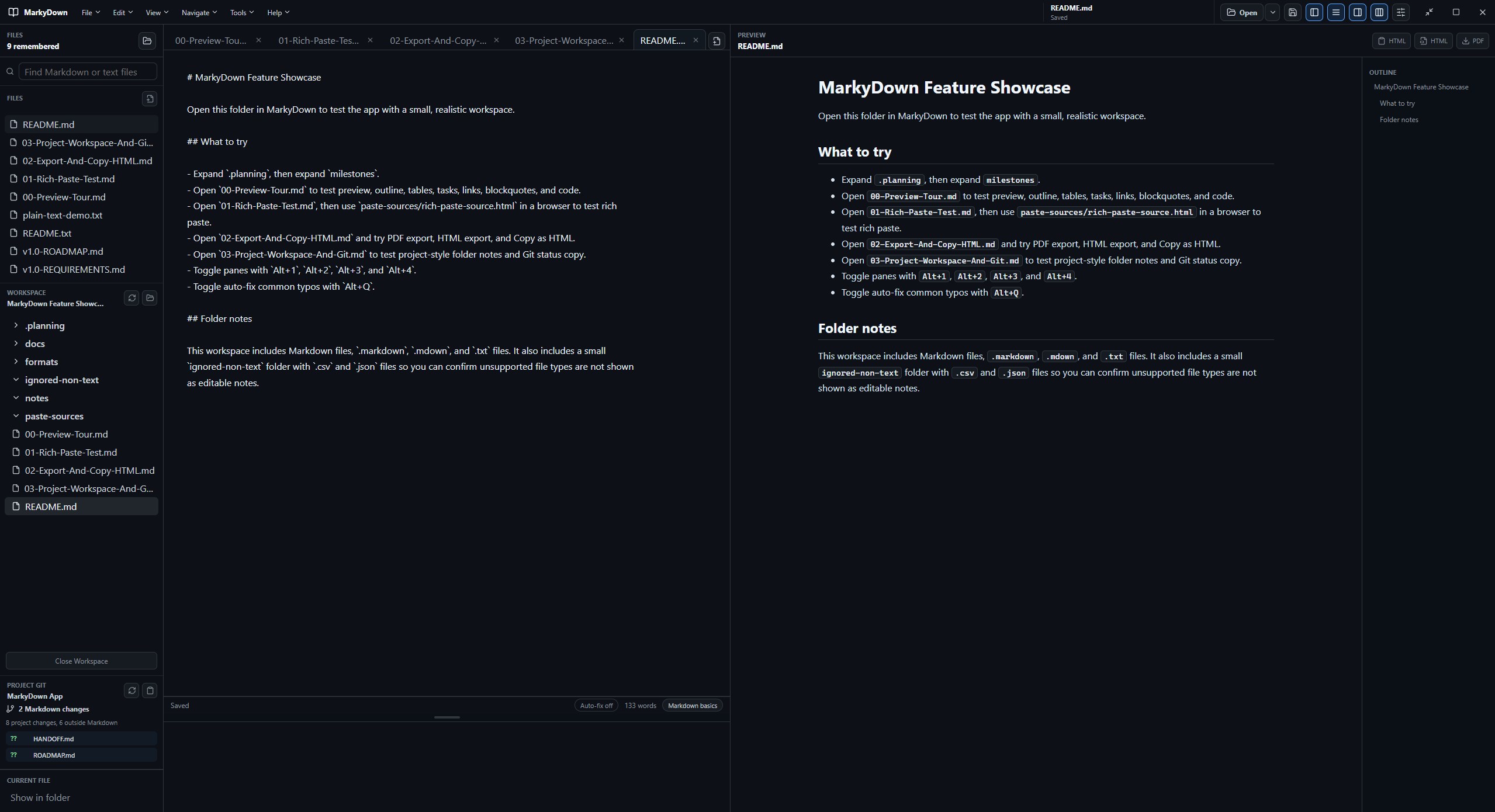Toggle the Auto-fix off status button
Viewport: 1495px width, 812px height.
[x=596, y=706]
